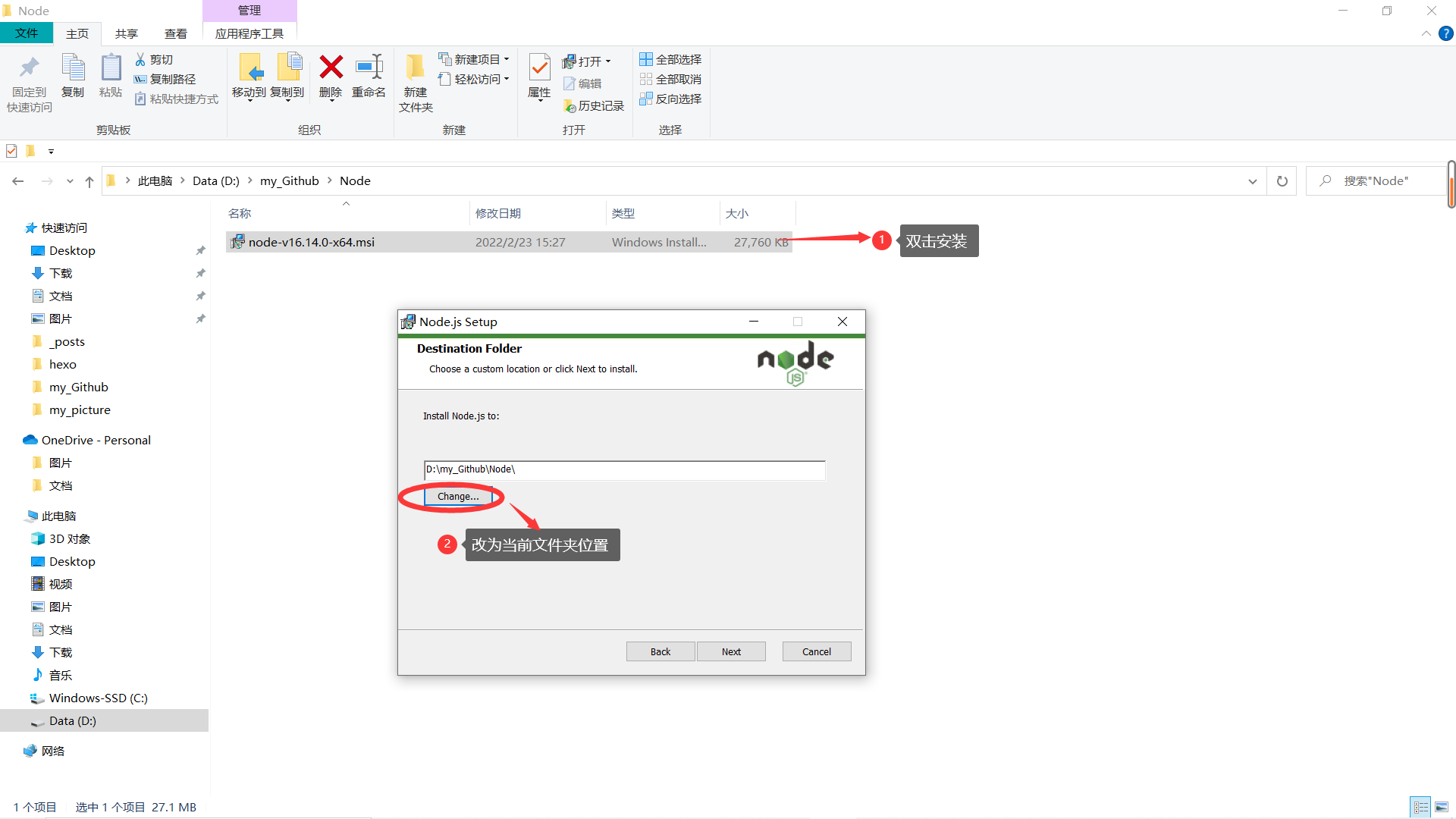Switch to details view icon in status bar
The height and width of the screenshot is (819, 1456).
pyautogui.click(x=1421, y=807)
